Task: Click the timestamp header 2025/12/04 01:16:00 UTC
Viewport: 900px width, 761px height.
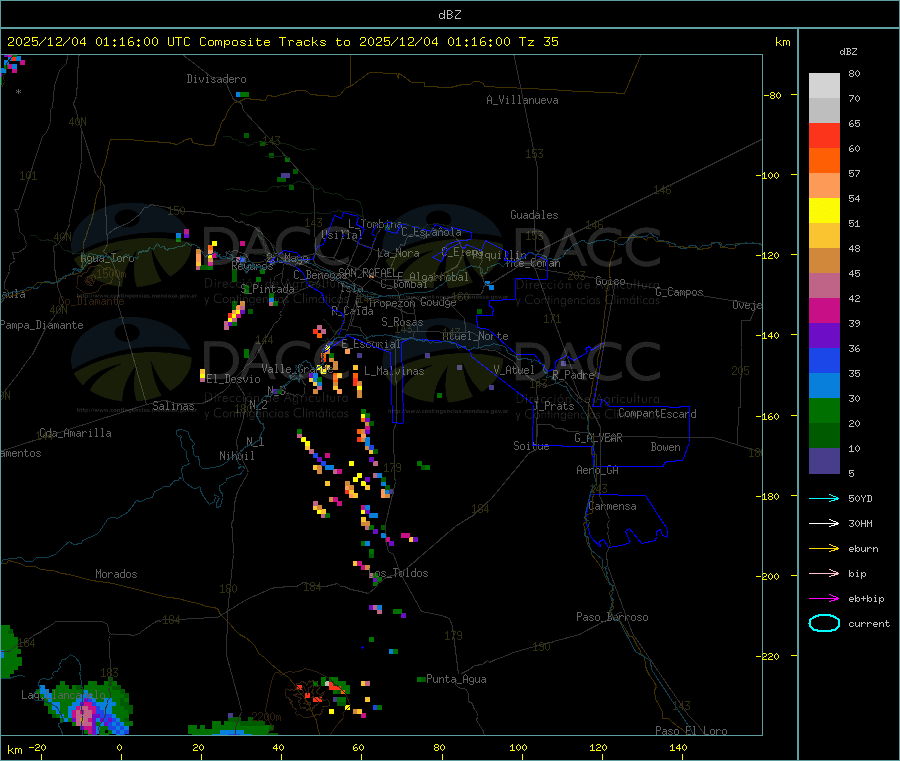Action: tap(99, 42)
